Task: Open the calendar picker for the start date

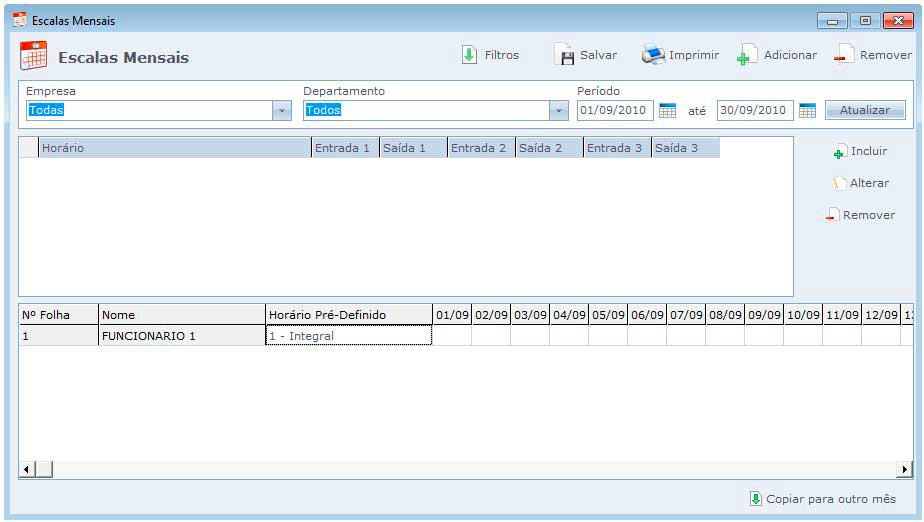Action: (668, 111)
